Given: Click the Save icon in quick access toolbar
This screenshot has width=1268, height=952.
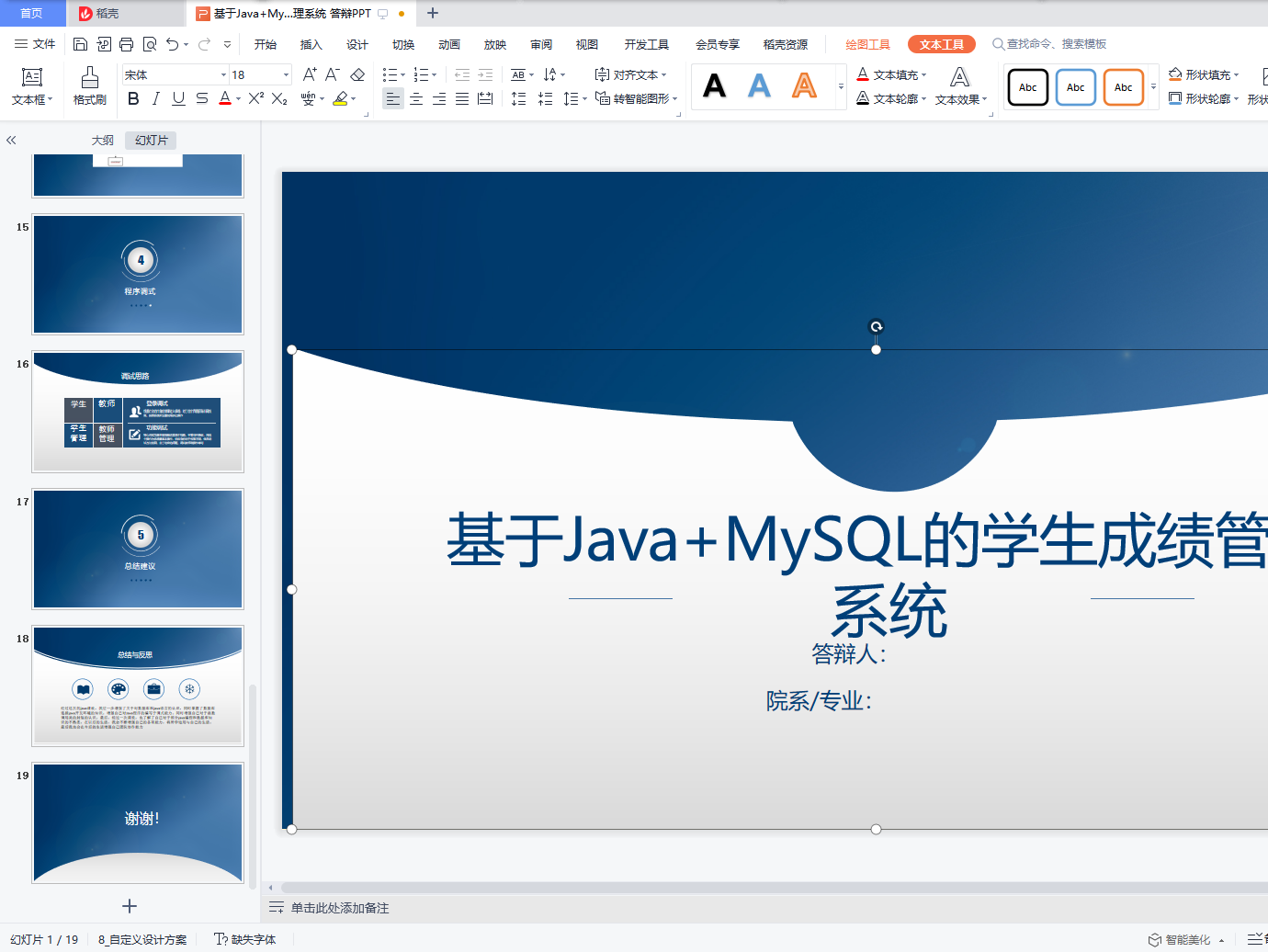Looking at the screenshot, I should (80, 44).
